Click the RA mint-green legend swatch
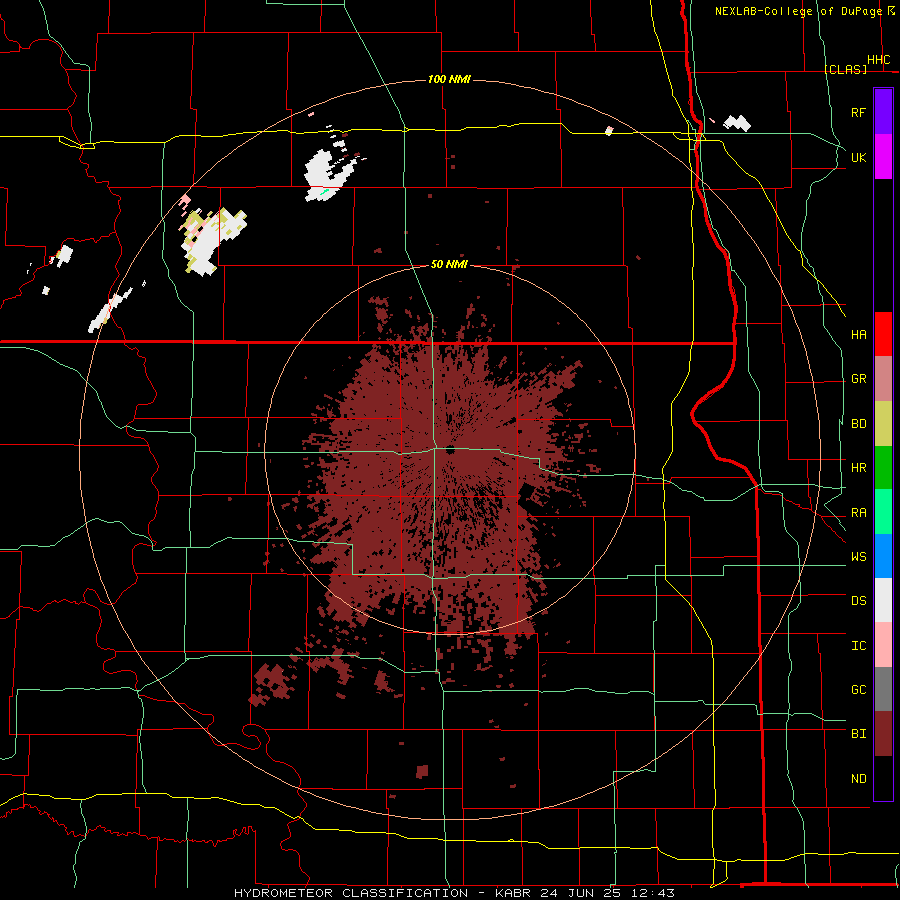 (883, 512)
